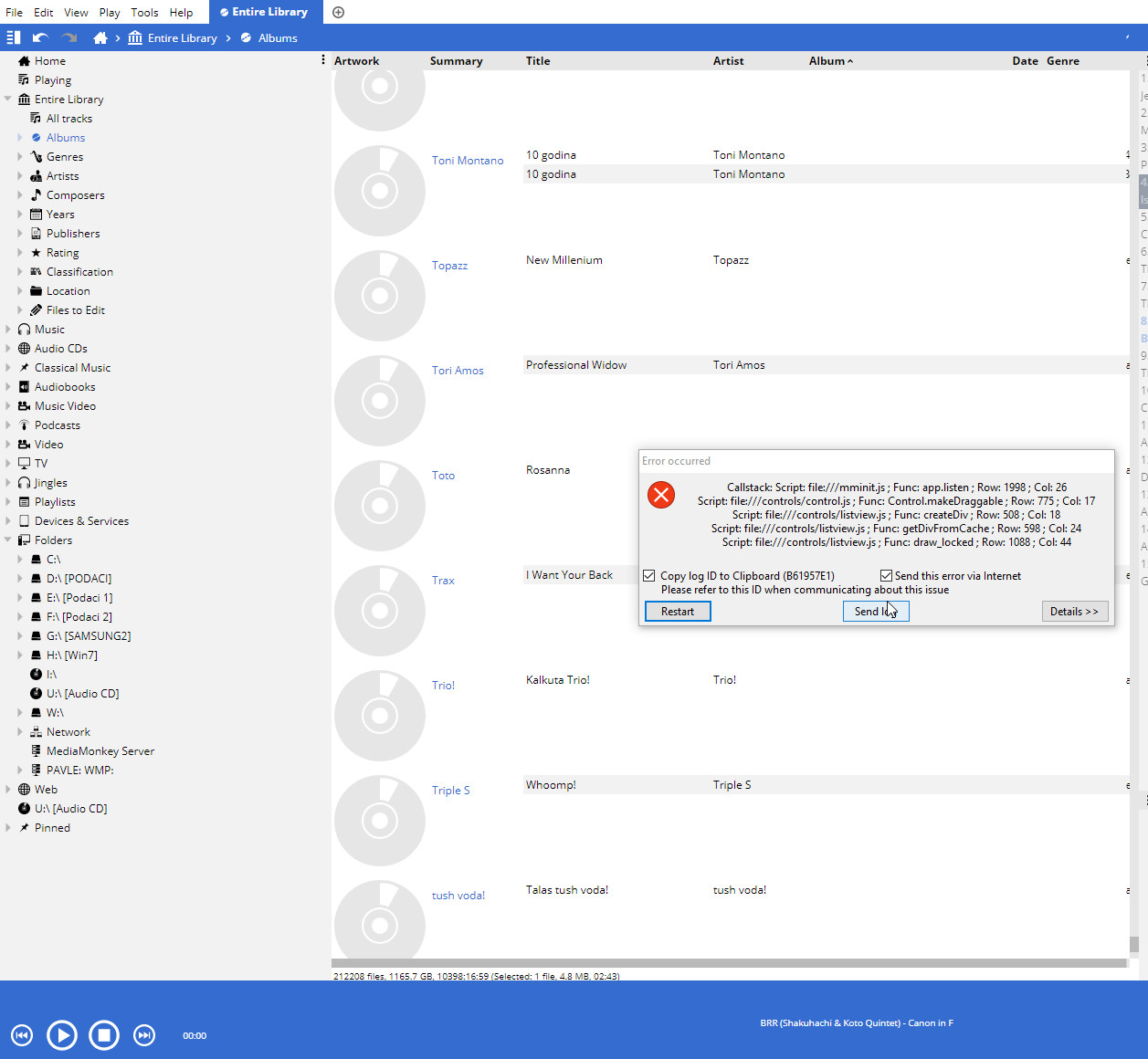The width and height of the screenshot is (1148, 1059).
Task: Click the undo back arrow in toolbar
Action: pos(40,38)
